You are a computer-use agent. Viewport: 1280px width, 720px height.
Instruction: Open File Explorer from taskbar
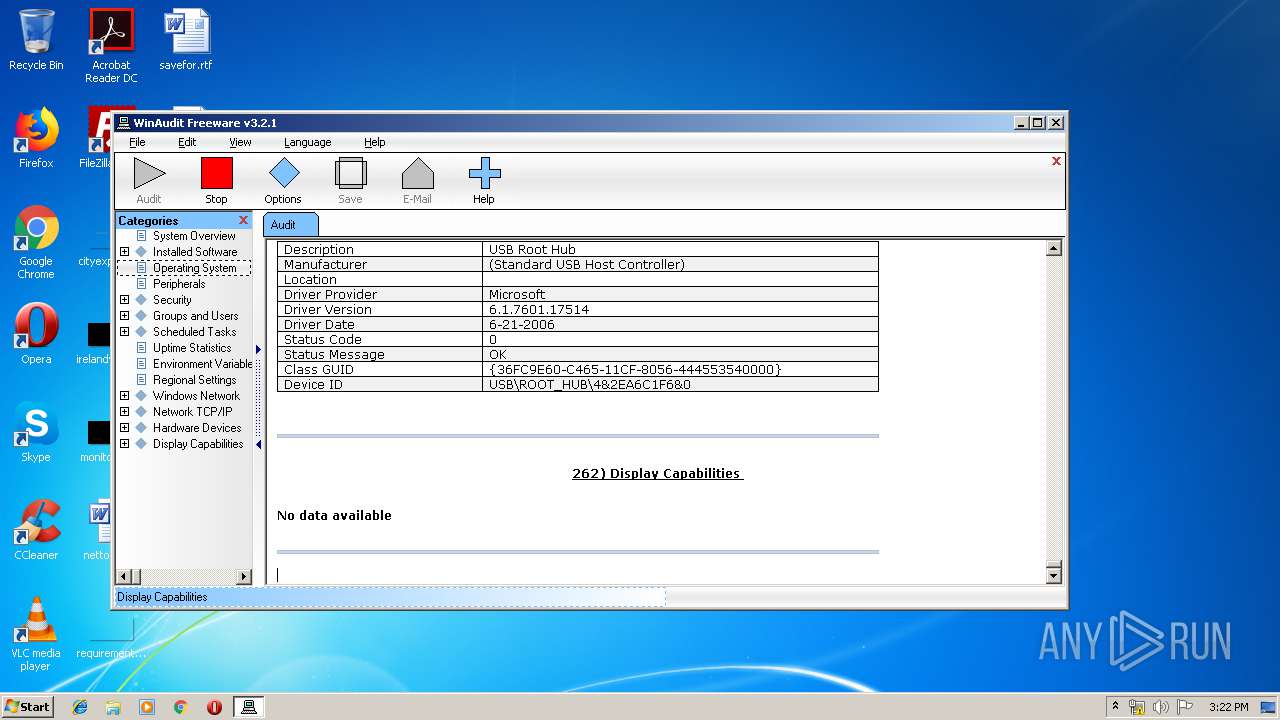(x=113, y=707)
